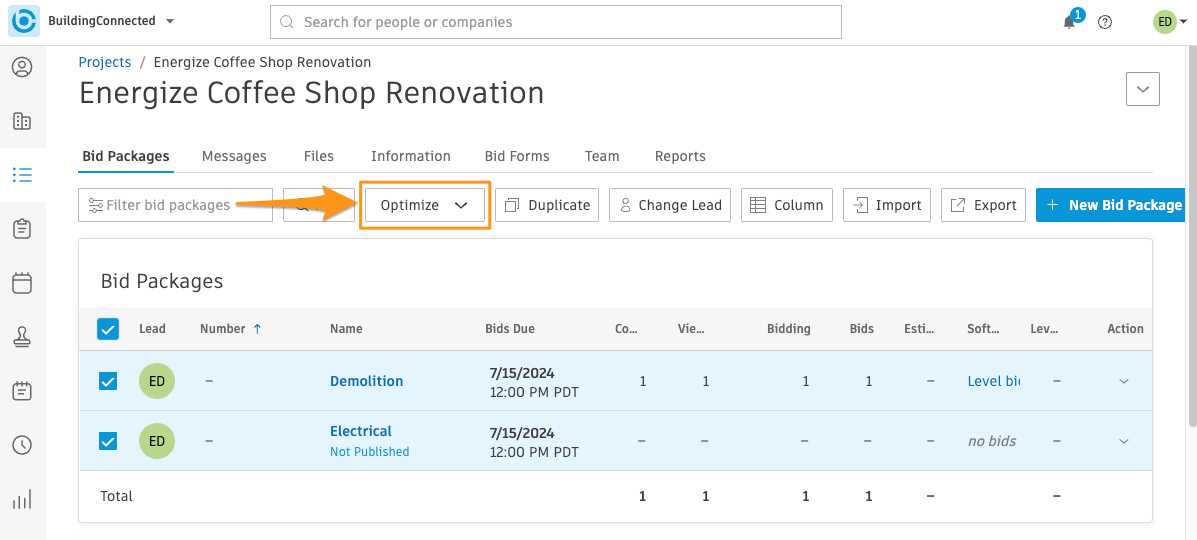Uncheck the Electrical row checkbox
The height and width of the screenshot is (540, 1197).
(x=108, y=441)
